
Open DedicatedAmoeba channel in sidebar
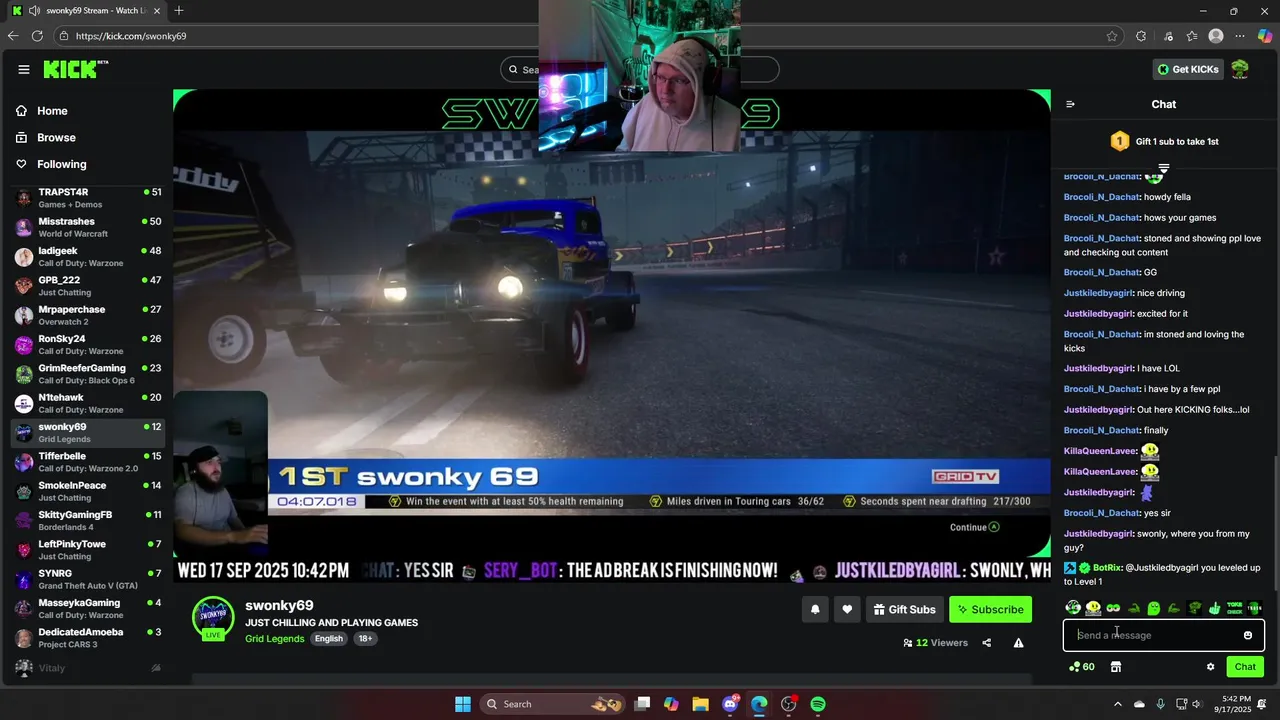click(88, 638)
